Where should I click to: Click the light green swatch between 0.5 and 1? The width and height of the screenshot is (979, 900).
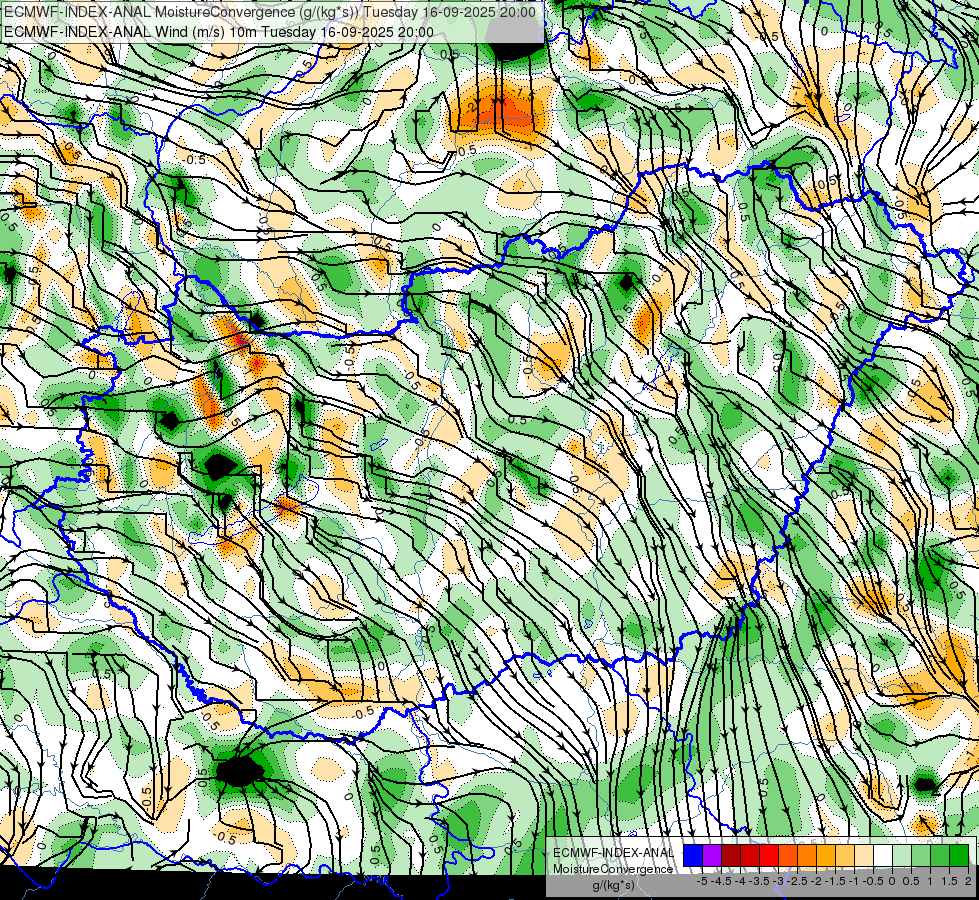[921, 856]
